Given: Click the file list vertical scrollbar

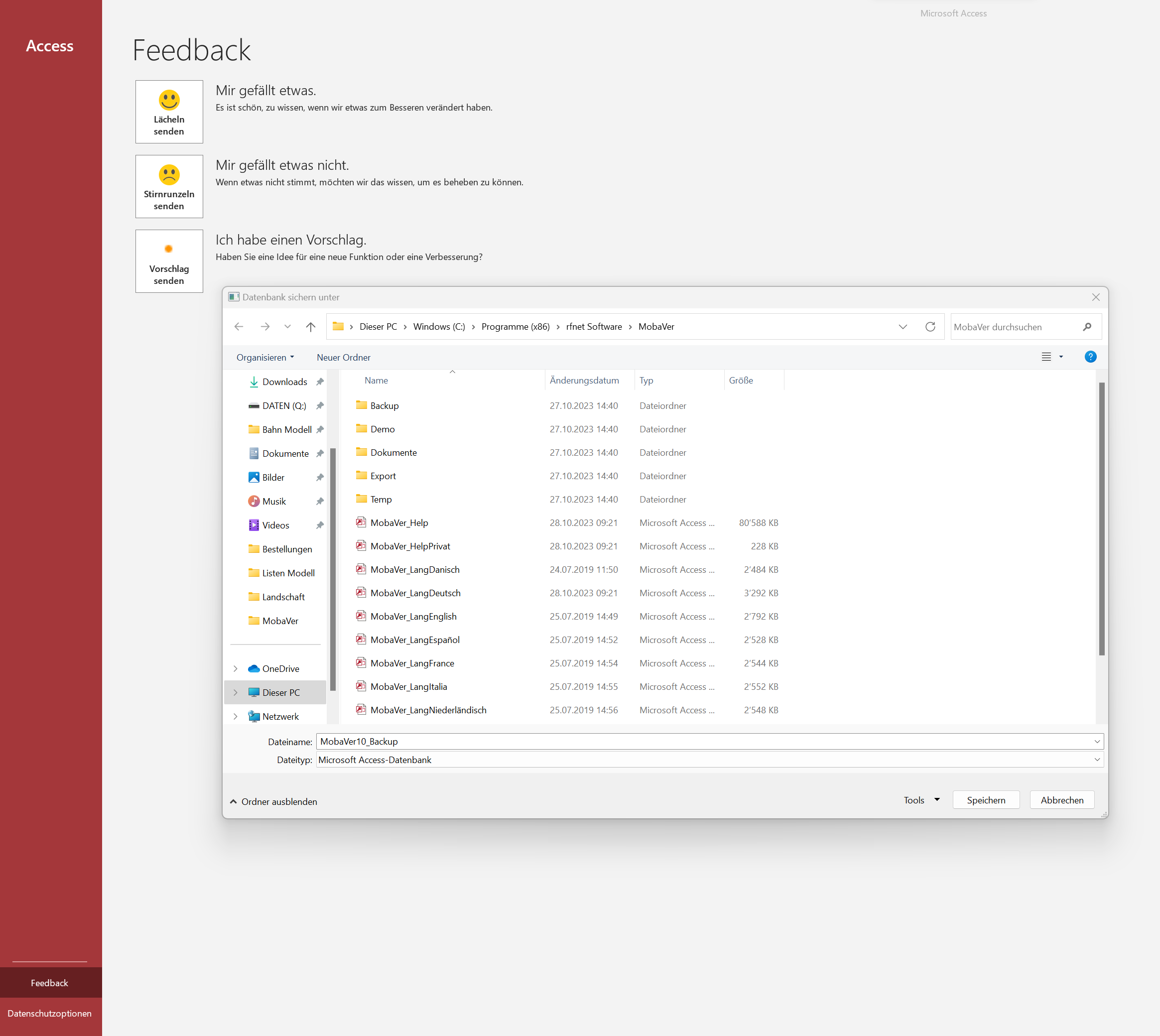Looking at the screenshot, I should pyautogui.click(x=1101, y=518).
